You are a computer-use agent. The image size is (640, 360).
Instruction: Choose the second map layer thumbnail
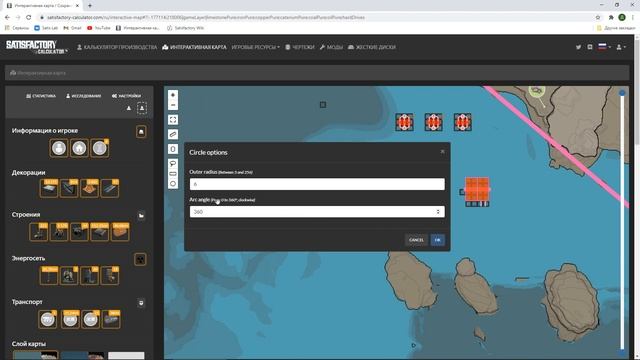(x=82, y=356)
